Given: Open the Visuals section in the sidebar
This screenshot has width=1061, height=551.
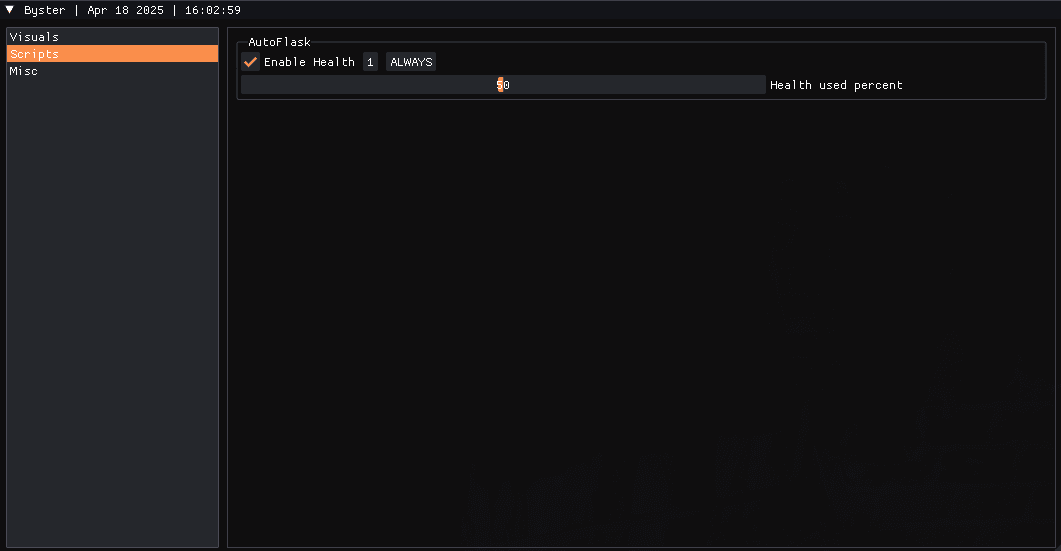Looking at the screenshot, I should pyautogui.click(x=112, y=37).
